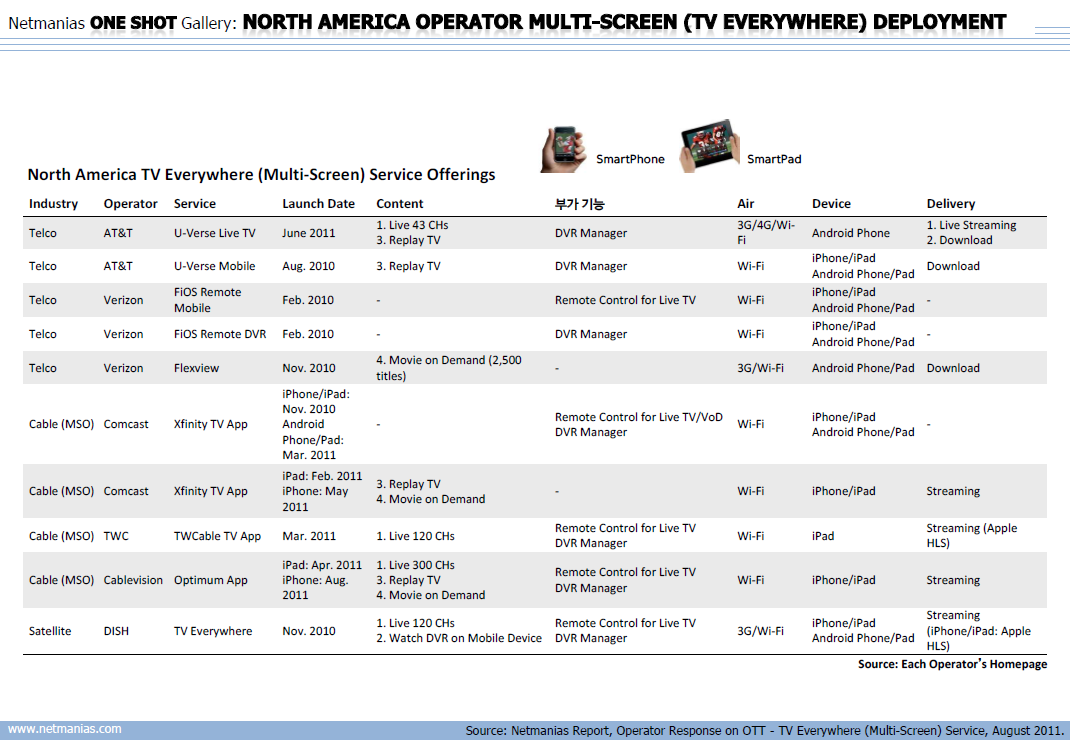The image size is (1070, 740).
Task: Select the 부가 기능 column header
Action: click(x=579, y=203)
